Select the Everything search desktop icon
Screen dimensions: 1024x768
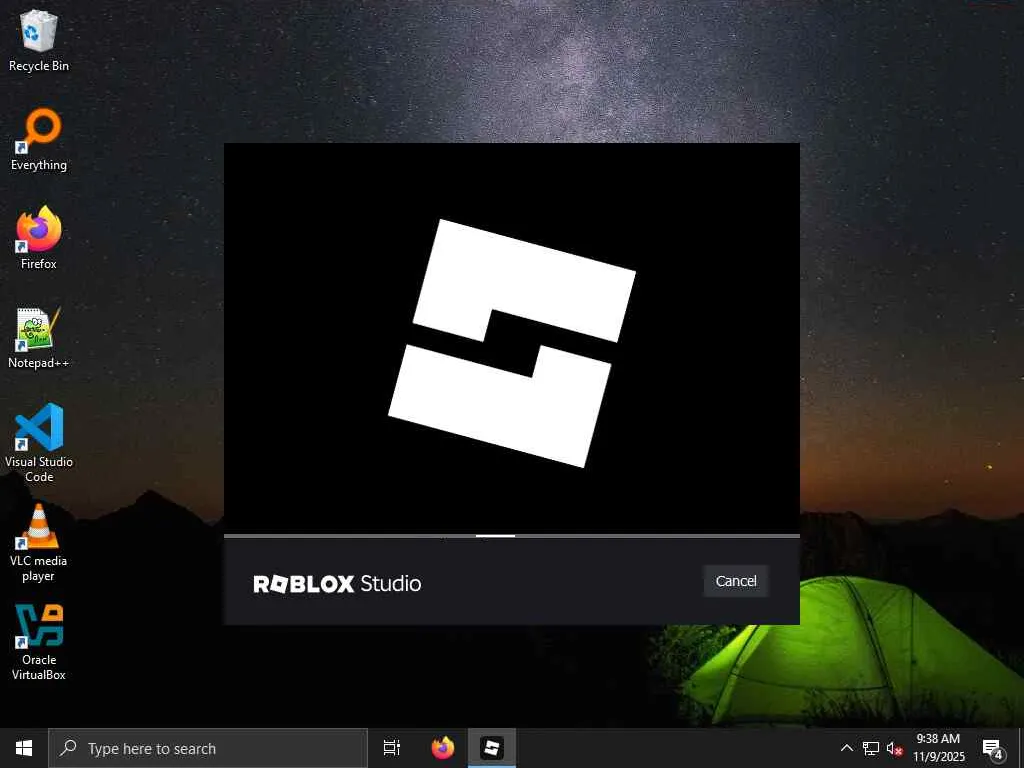(x=39, y=140)
